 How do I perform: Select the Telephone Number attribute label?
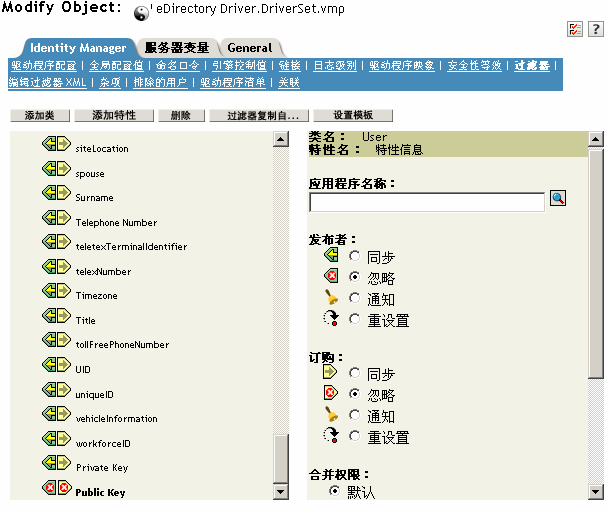(x=116, y=223)
